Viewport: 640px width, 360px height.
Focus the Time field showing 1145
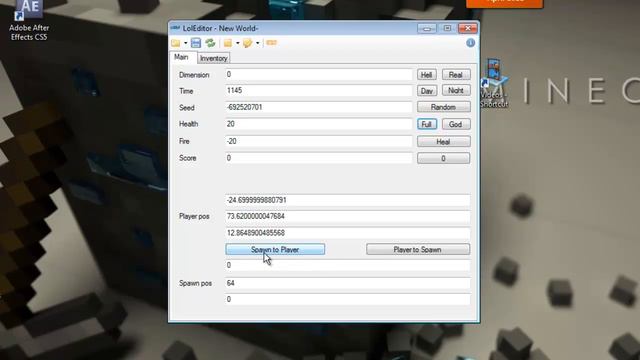pos(319,91)
